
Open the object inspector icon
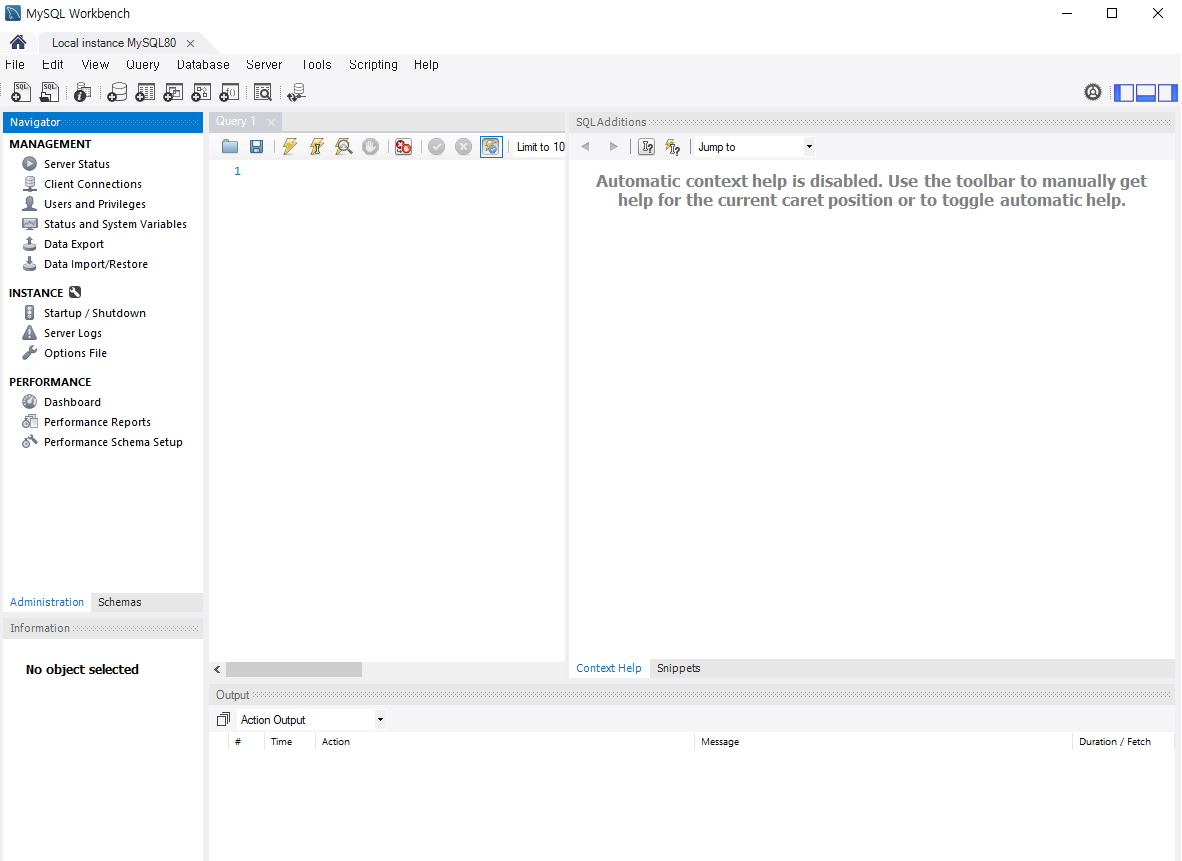82,92
